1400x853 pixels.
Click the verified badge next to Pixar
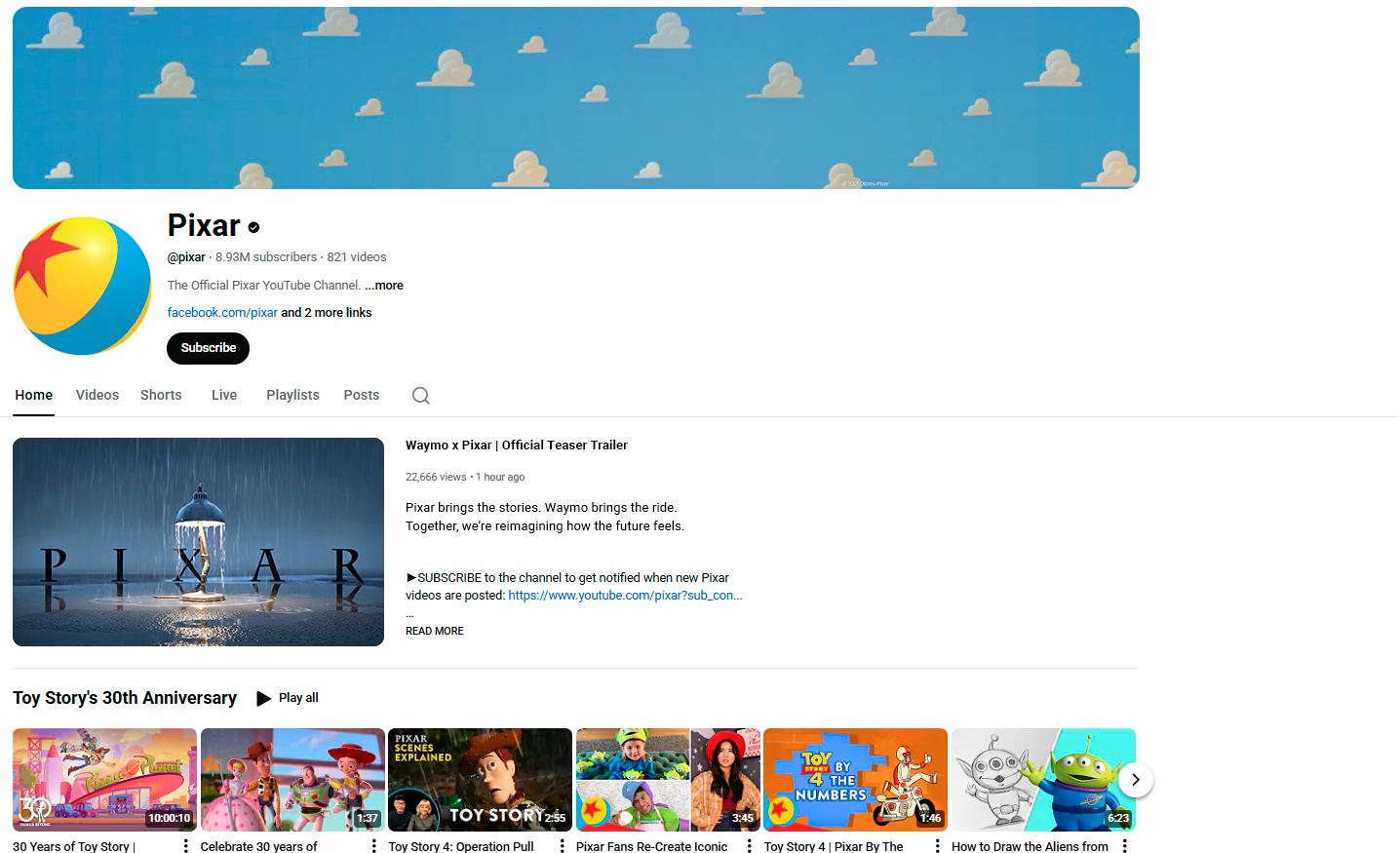click(x=253, y=227)
